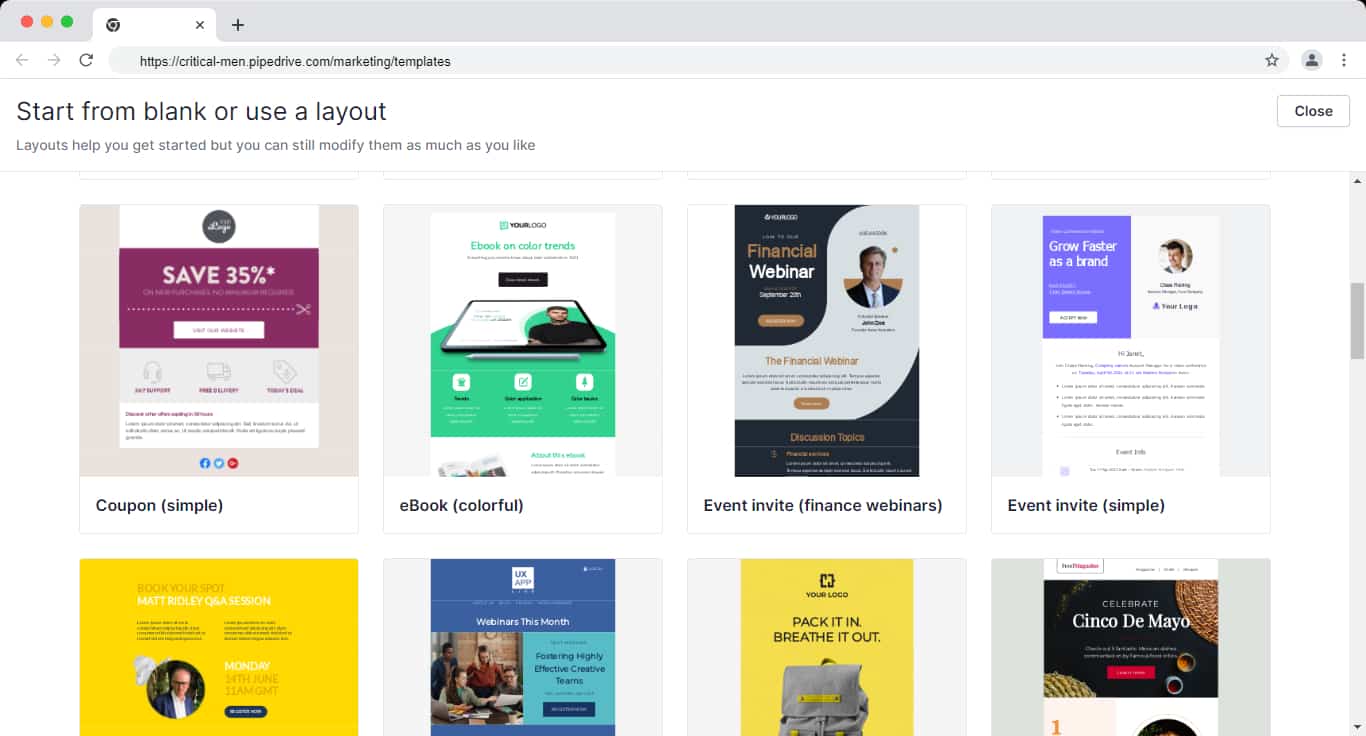Click the browser forward arrow
Screen dimensions: 1366x736
pyautogui.click(x=54, y=60)
